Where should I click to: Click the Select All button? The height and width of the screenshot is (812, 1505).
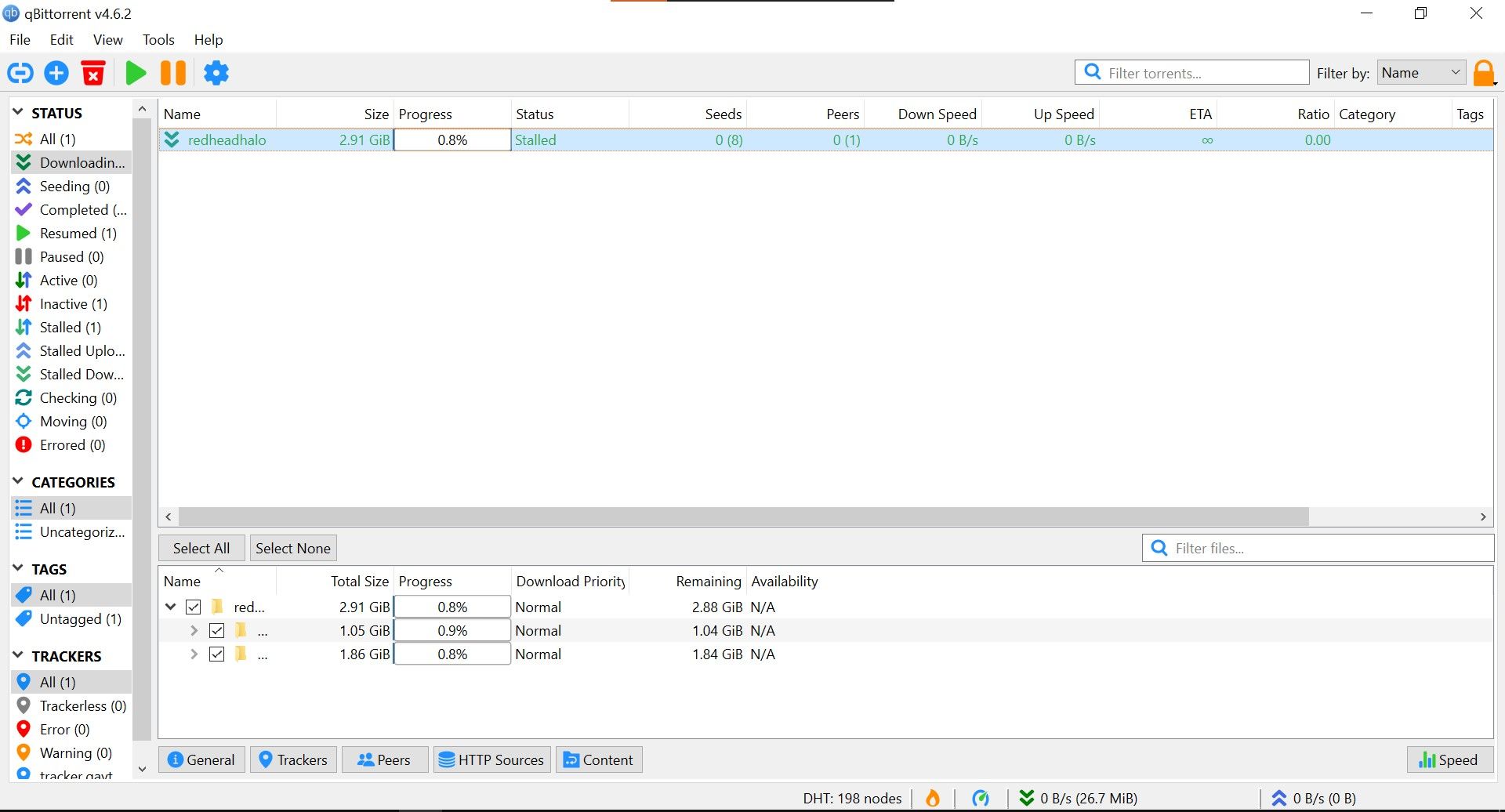[201, 547]
